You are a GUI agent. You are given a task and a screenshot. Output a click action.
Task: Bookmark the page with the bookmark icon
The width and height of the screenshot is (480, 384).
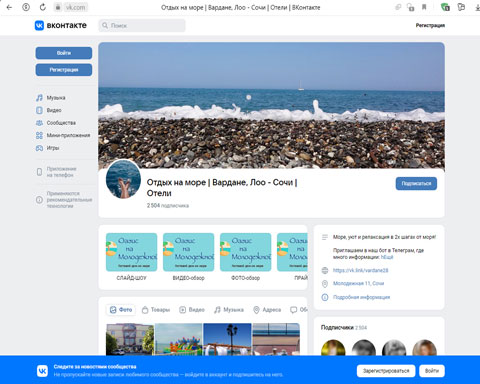pyautogui.click(x=424, y=7)
